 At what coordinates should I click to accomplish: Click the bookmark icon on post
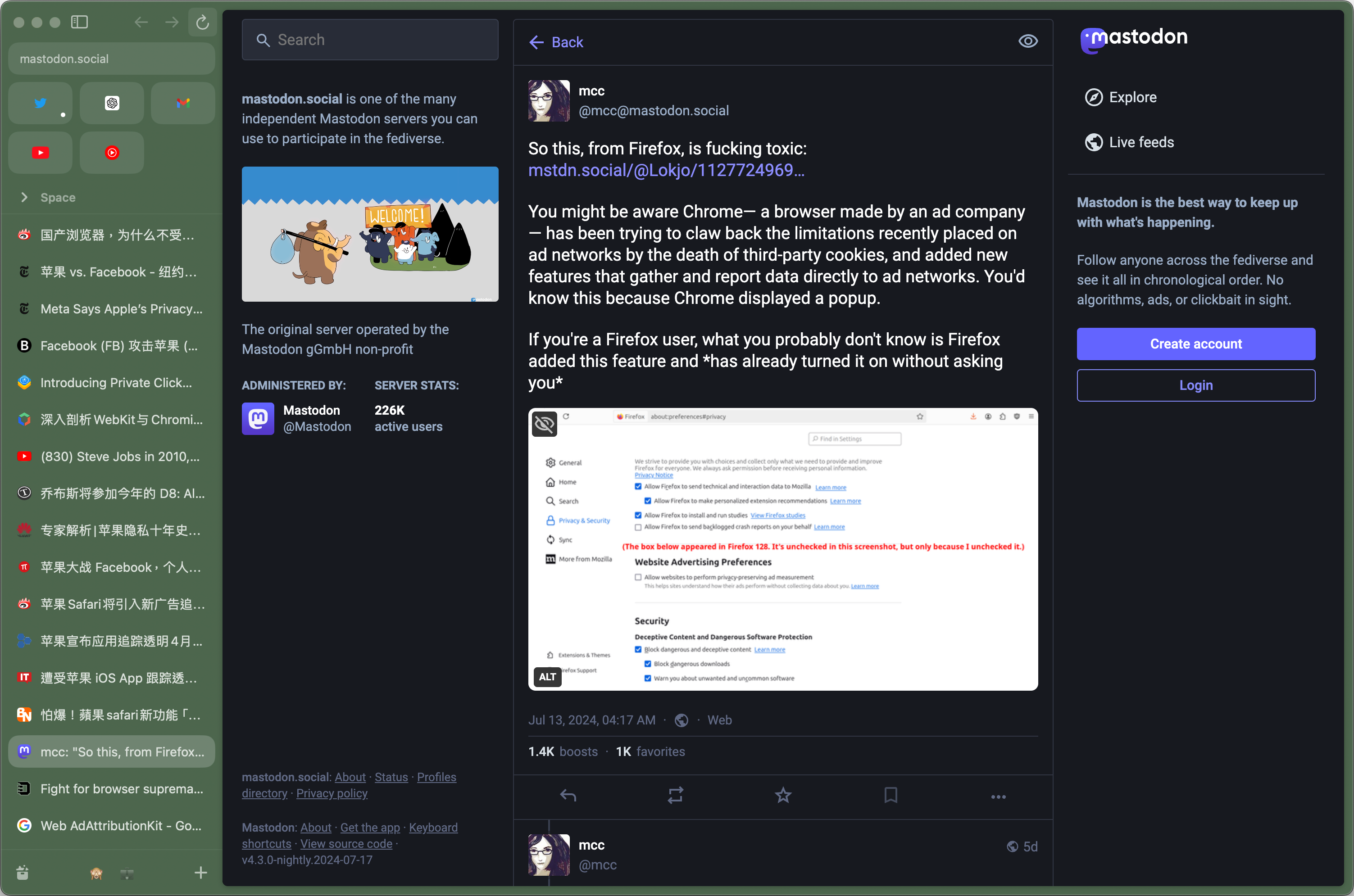(890, 795)
